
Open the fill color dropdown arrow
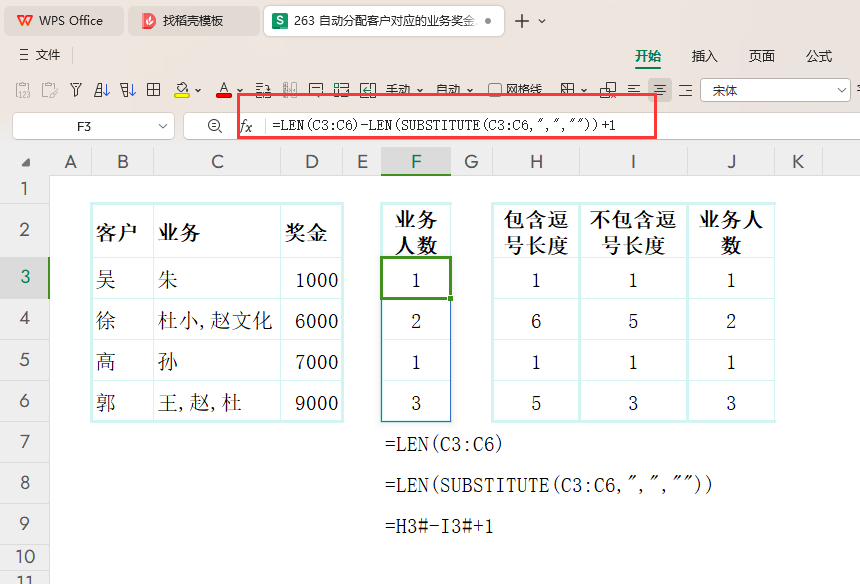(x=198, y=90)
